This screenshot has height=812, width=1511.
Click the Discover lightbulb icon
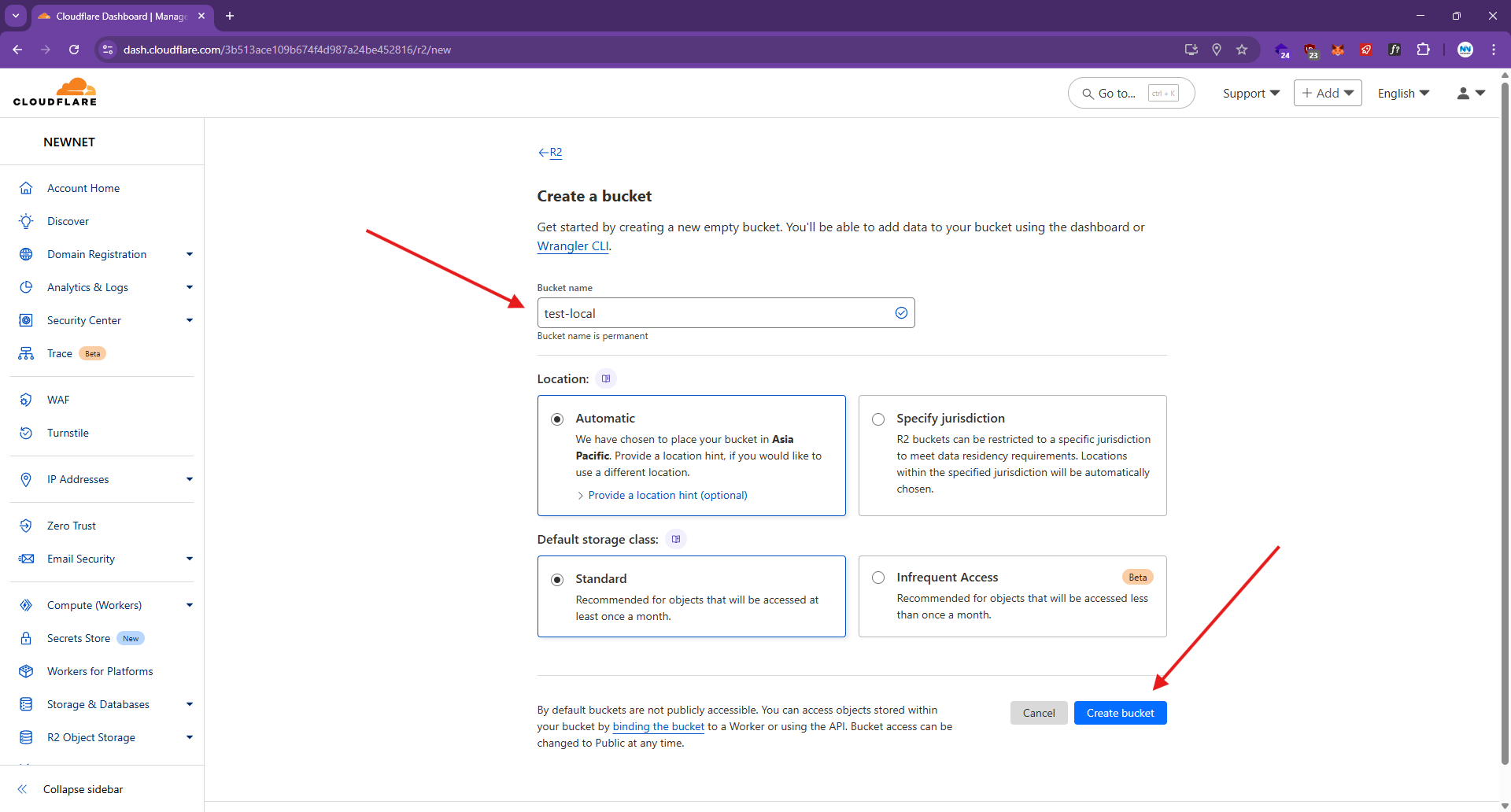(x=26, y=221)
